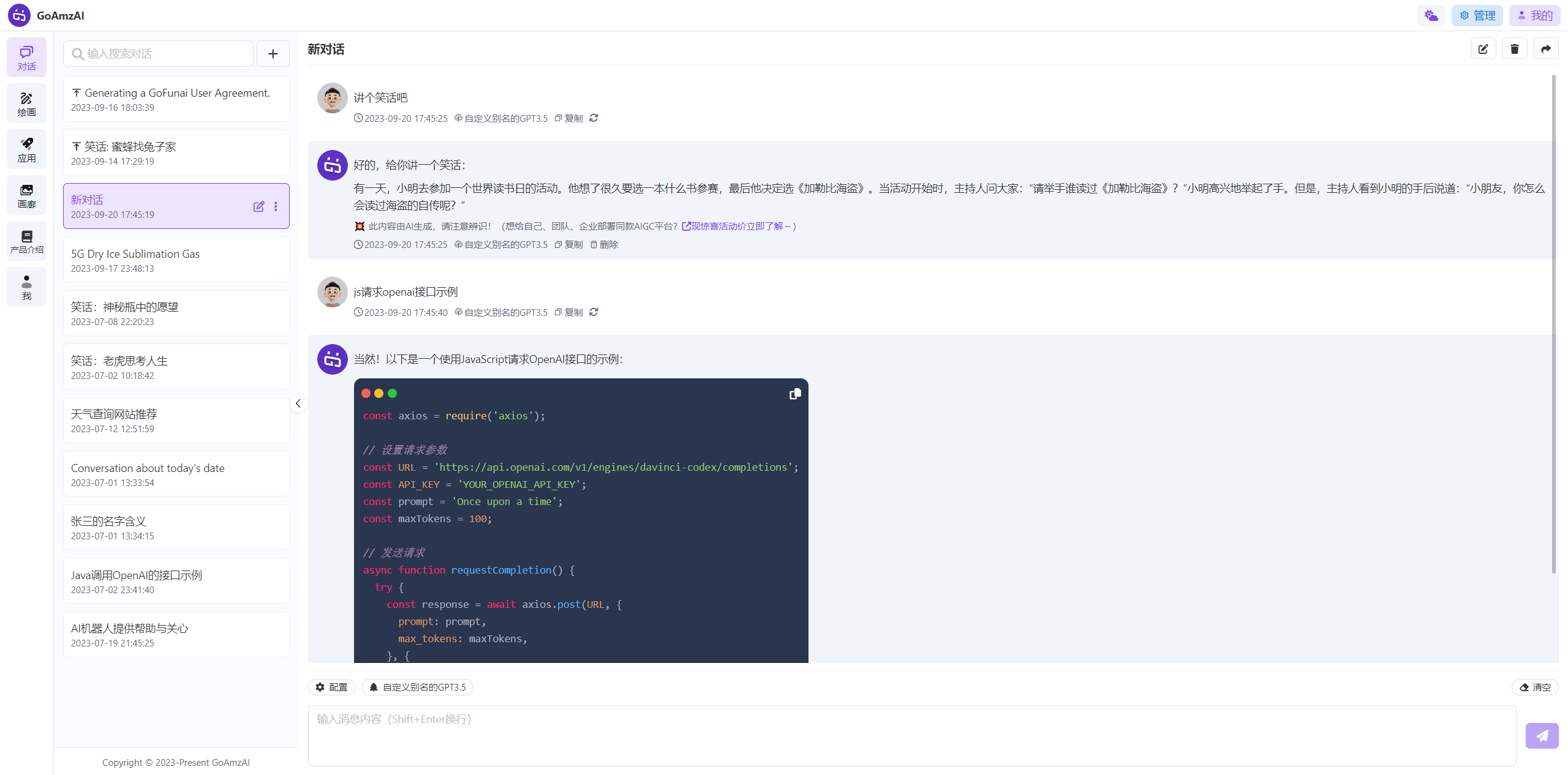This screenshot has height=775, width=1568.
Task: Click the share arrow icon in header
Action: [x=1545, y=49]
